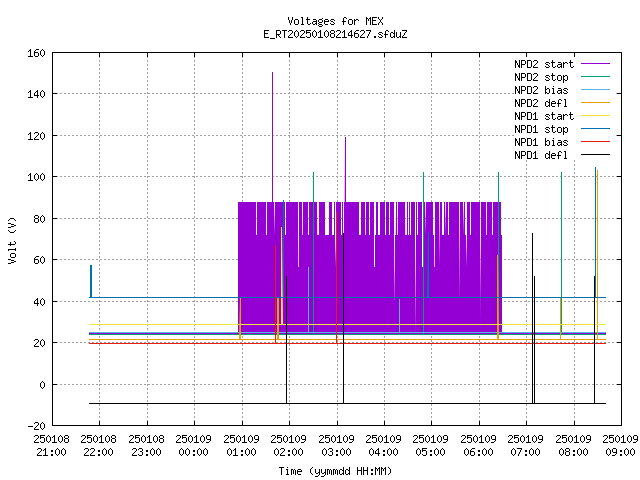Click the light blue NPD2 bias legend line
Screen dimensions: 640x480
tap(596, 90)
